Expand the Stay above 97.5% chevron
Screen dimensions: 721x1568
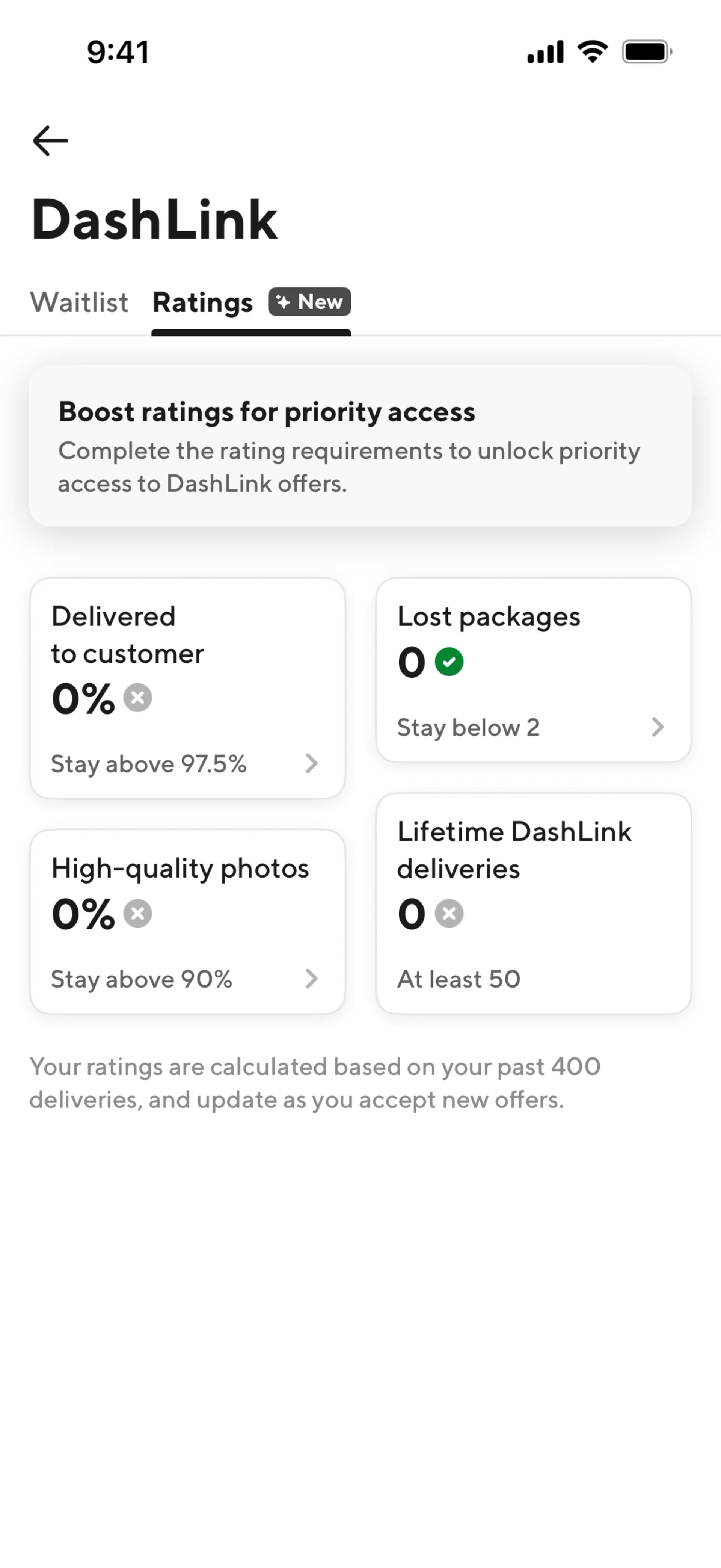(x=312, y=763)
